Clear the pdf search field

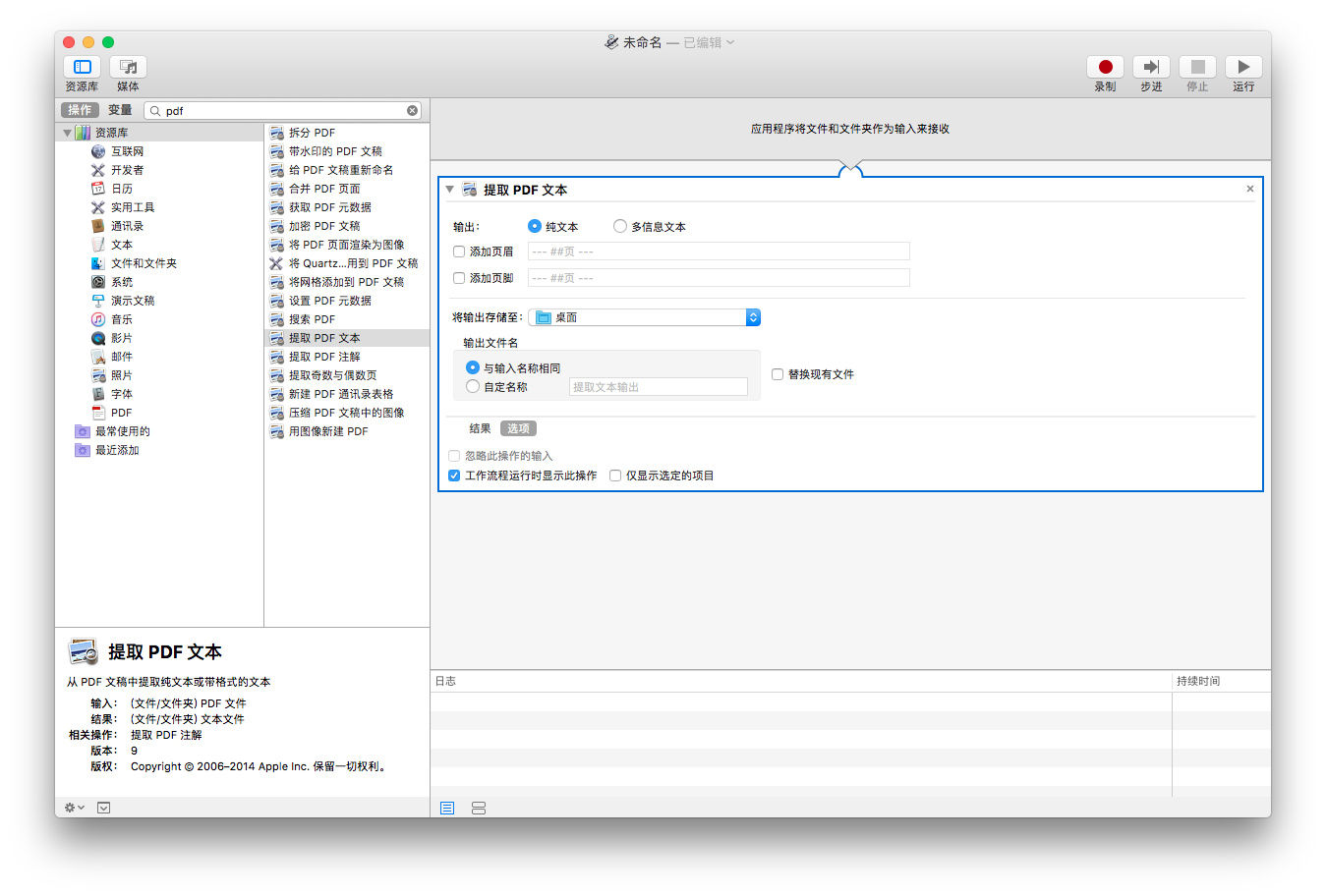click(x=413, y=110)
